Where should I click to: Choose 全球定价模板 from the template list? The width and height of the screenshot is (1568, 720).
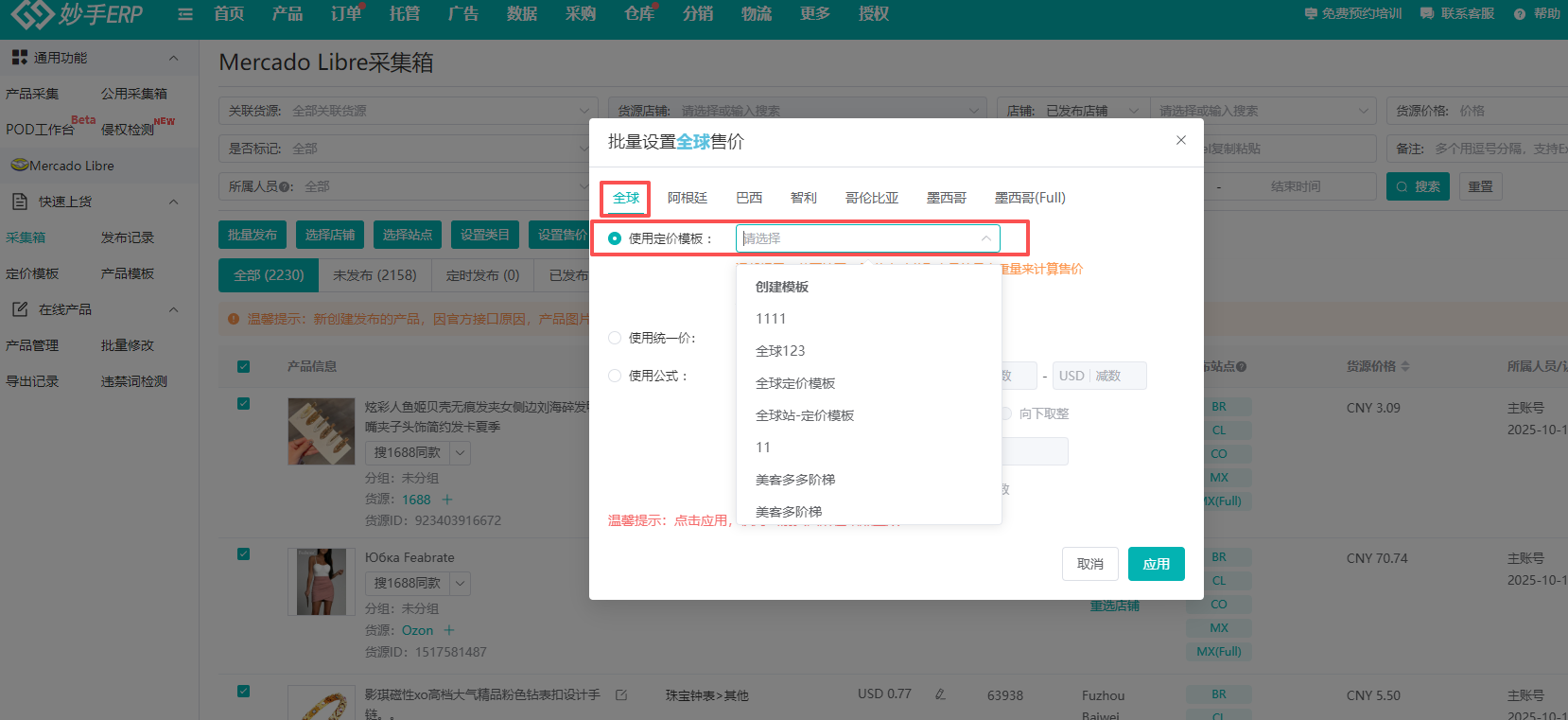795,383
